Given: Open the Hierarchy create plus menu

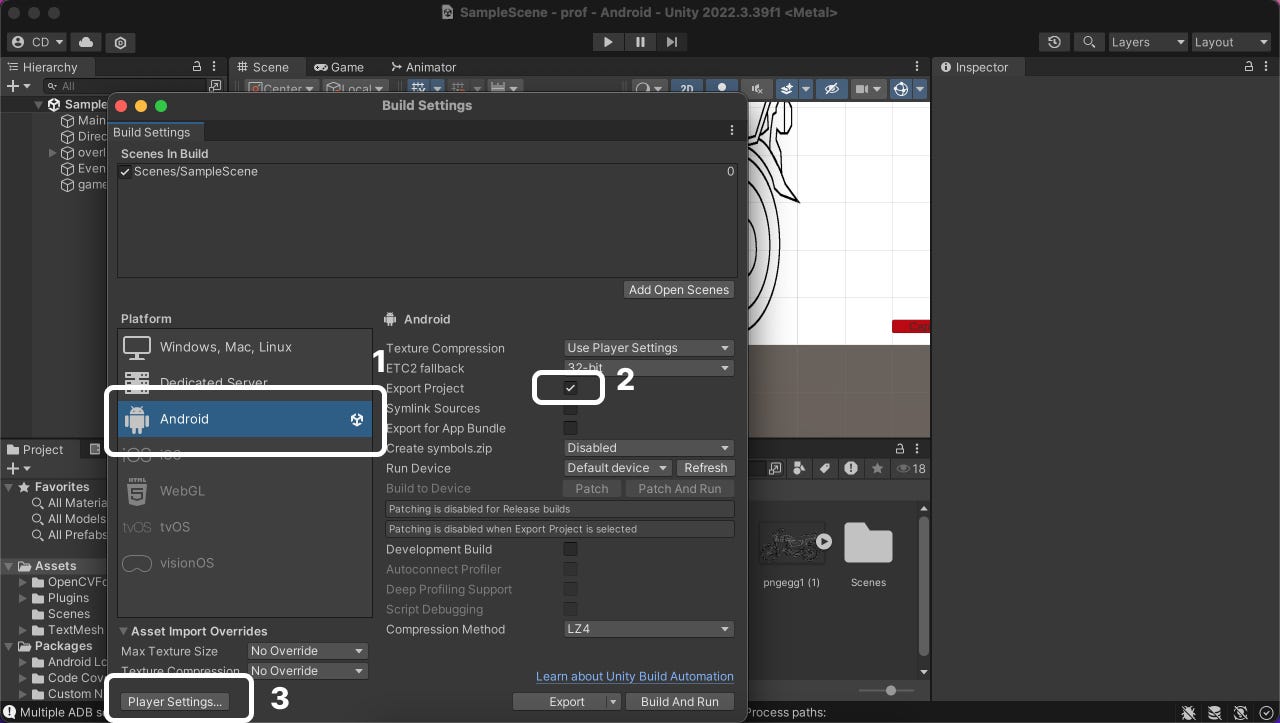Looking at the screenshot, I should coord(18,87).
